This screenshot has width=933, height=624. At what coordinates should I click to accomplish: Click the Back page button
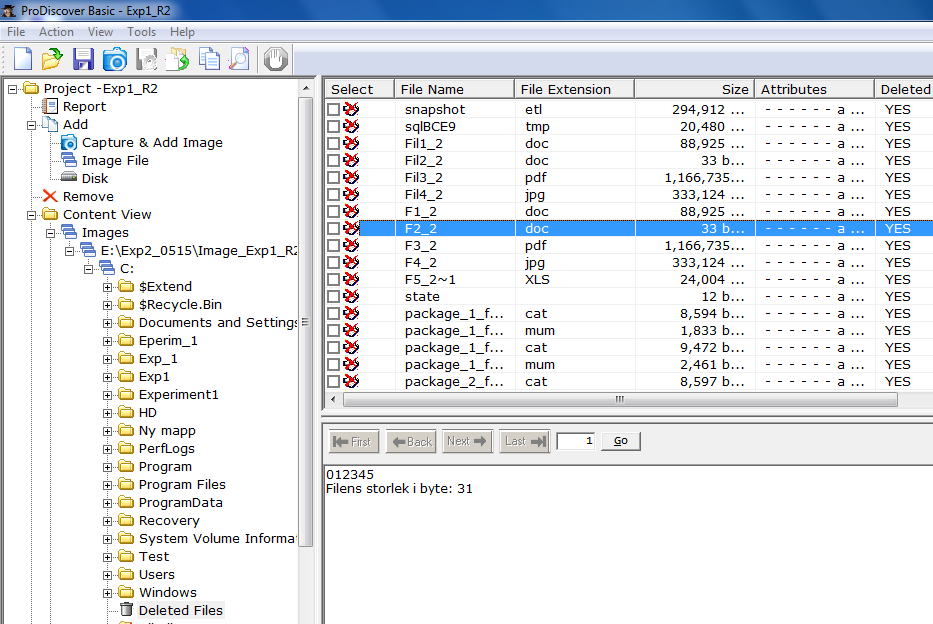point(411,441)
